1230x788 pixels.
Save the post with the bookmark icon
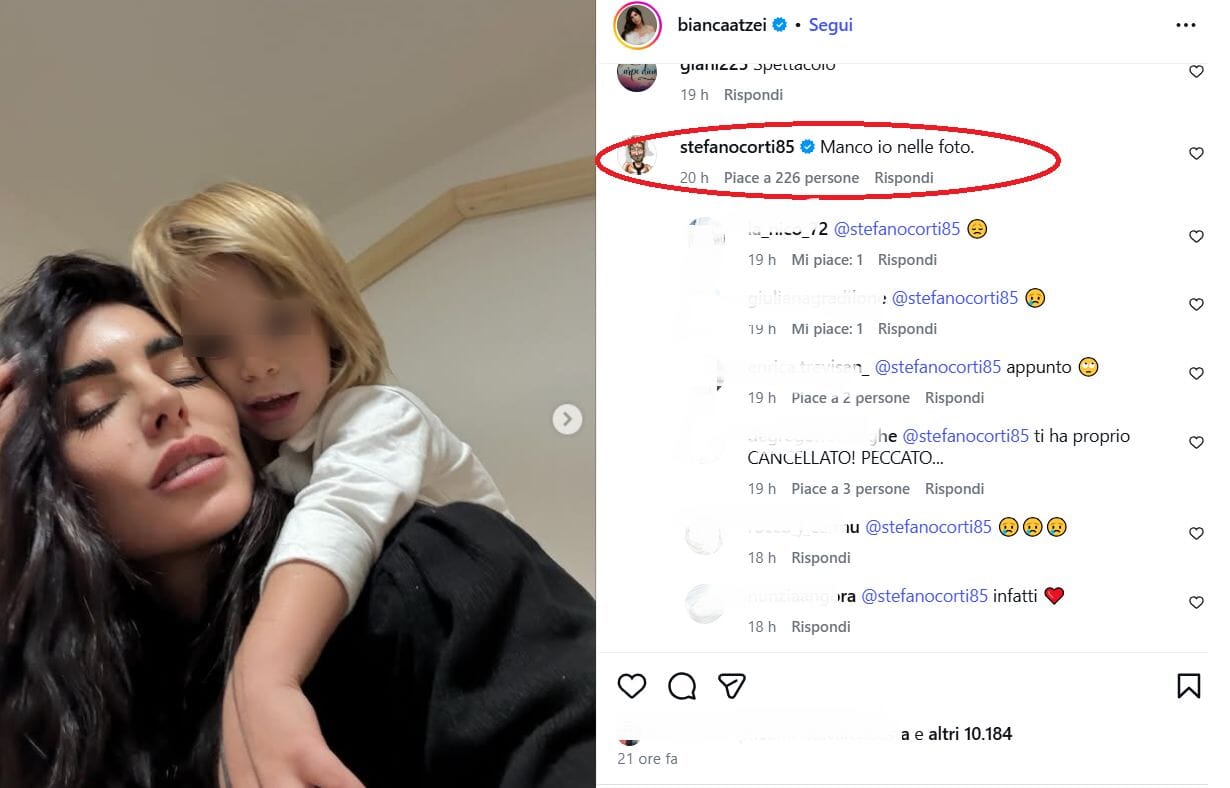click(x=1188, y=686)
